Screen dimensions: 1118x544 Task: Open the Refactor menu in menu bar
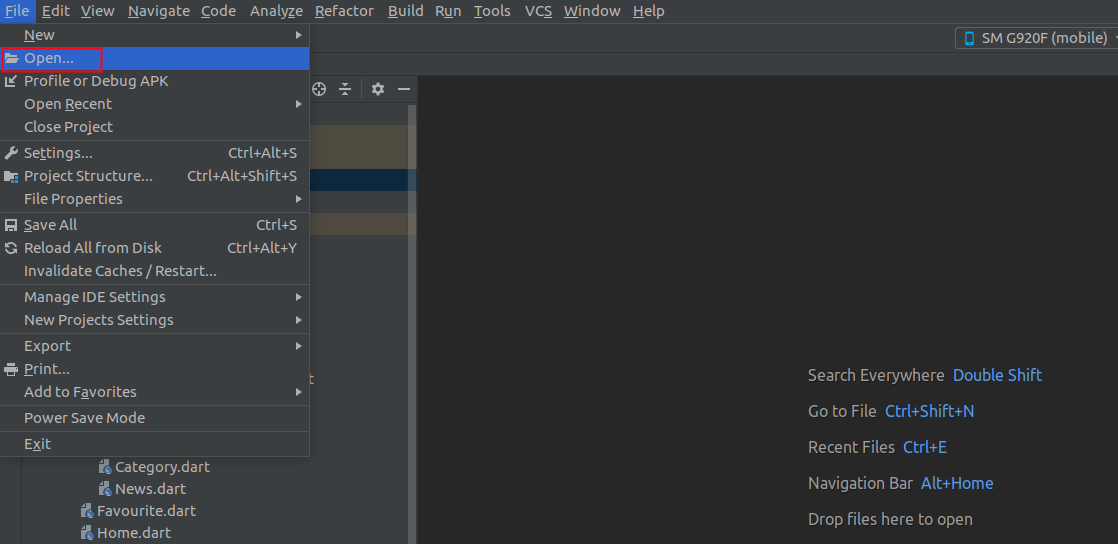(x=344, y=11)
